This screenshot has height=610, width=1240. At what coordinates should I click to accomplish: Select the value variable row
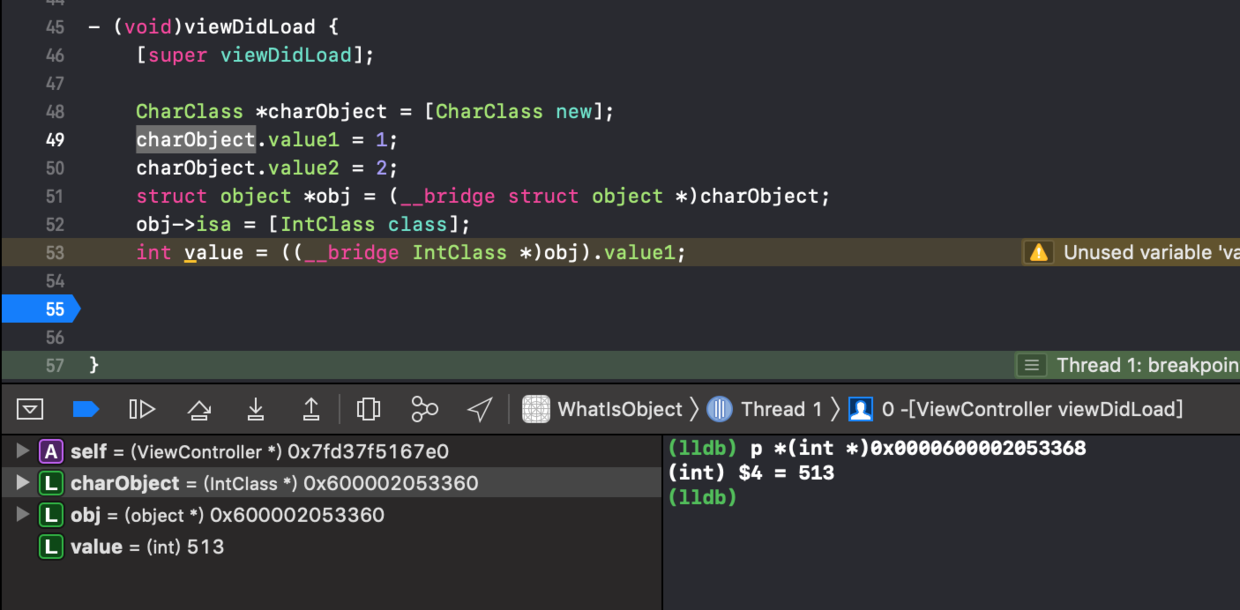click(330, 547)
